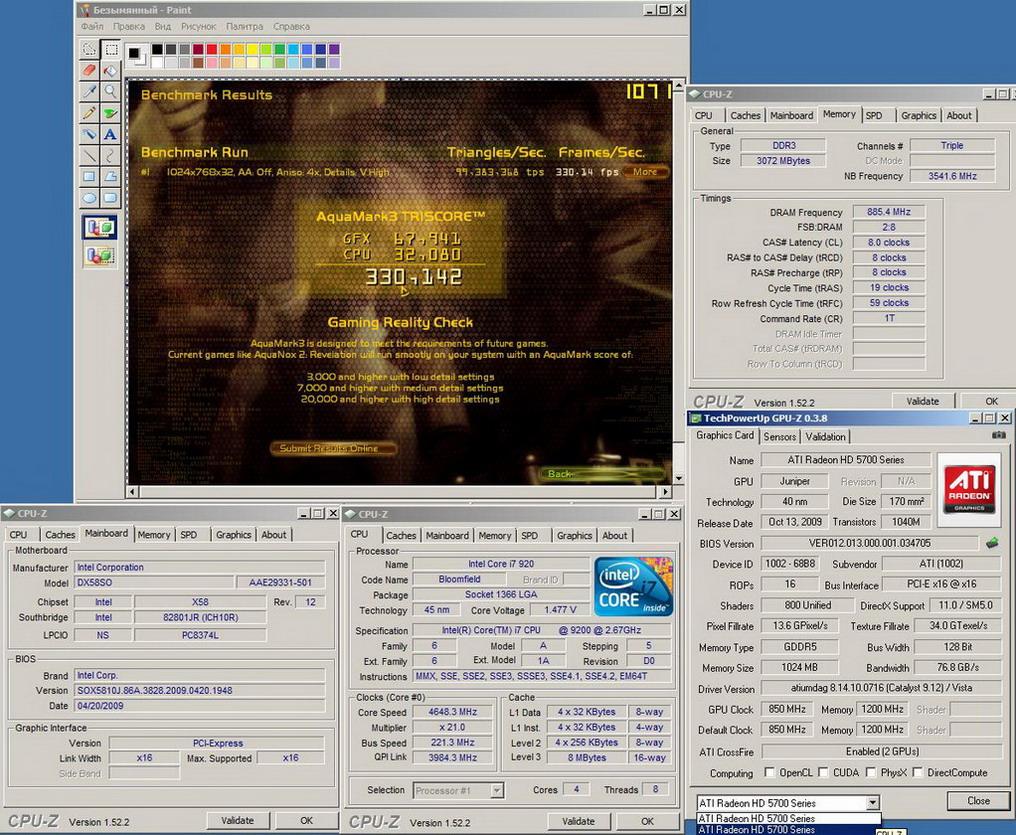The width and height of the screenshot is (1016, 835).
Task: Click the BIOS save chip icon in GPU-Z
Action: coord(992,543)
